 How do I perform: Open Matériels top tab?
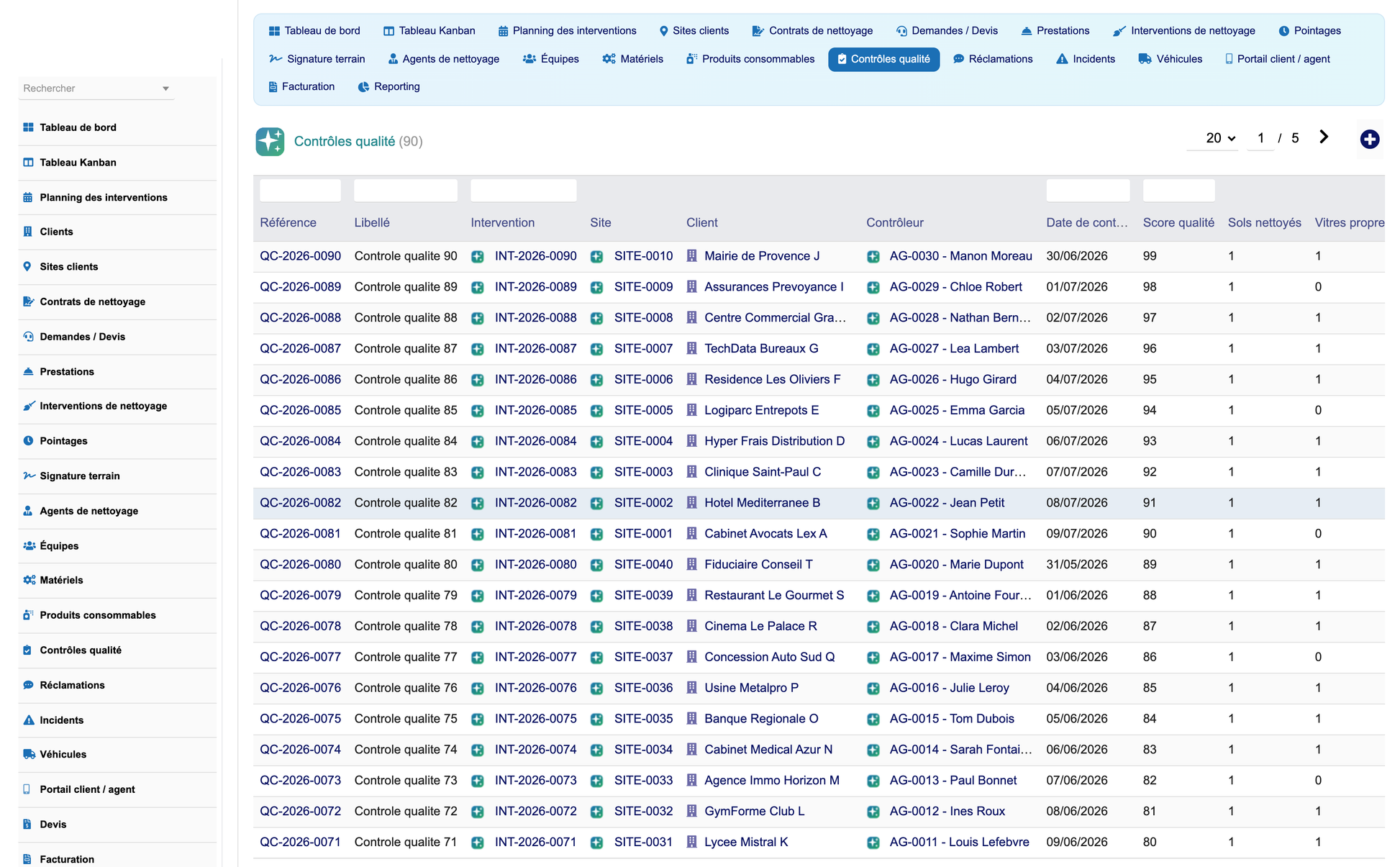(633, 59)
